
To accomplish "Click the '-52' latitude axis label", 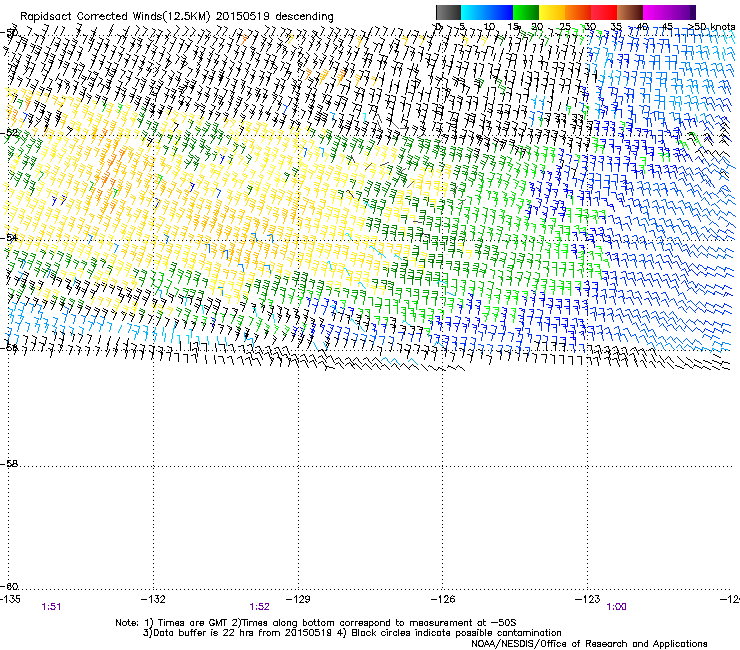I will (9, 133).
